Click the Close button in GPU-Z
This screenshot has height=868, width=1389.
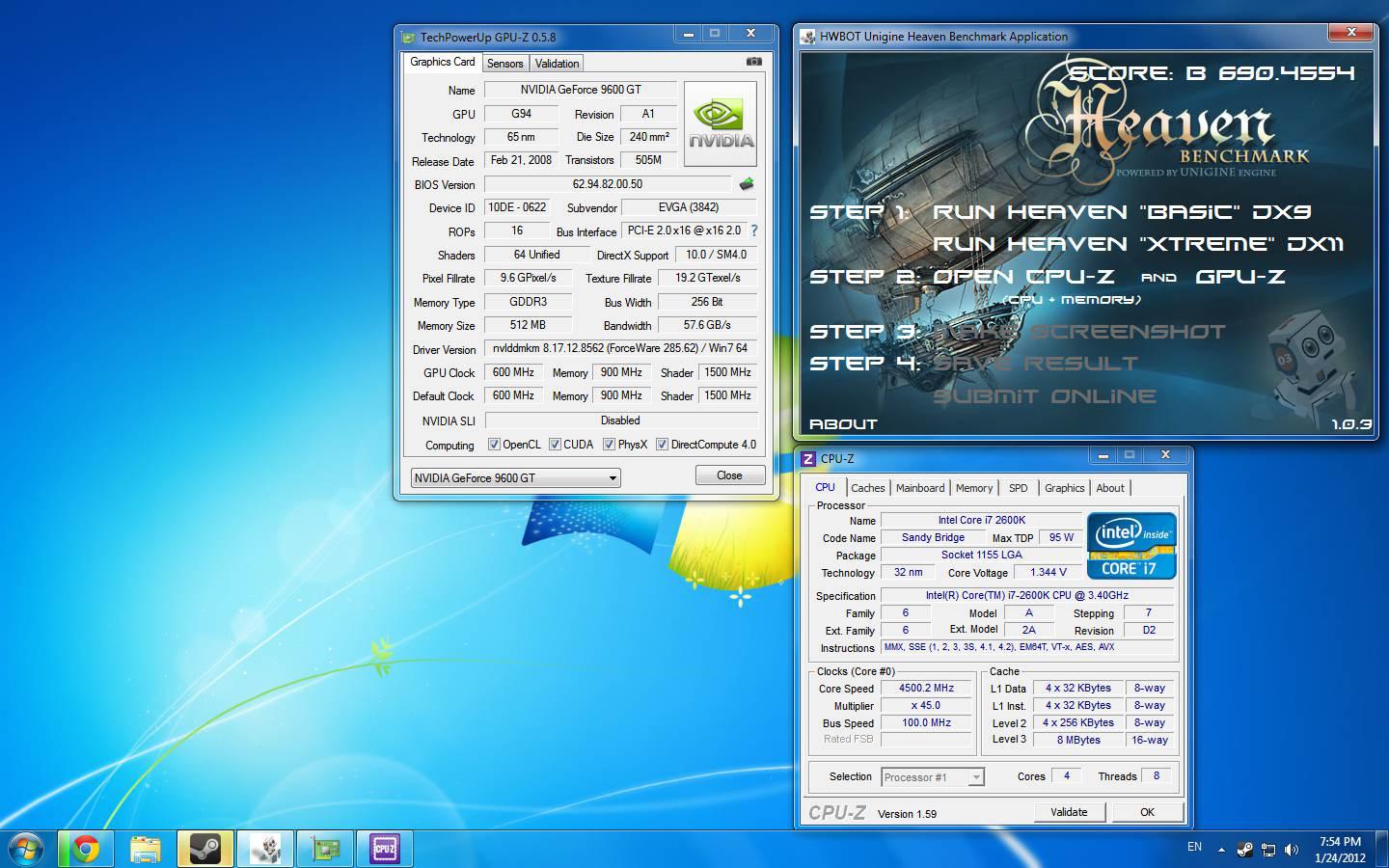pos(730,475)
